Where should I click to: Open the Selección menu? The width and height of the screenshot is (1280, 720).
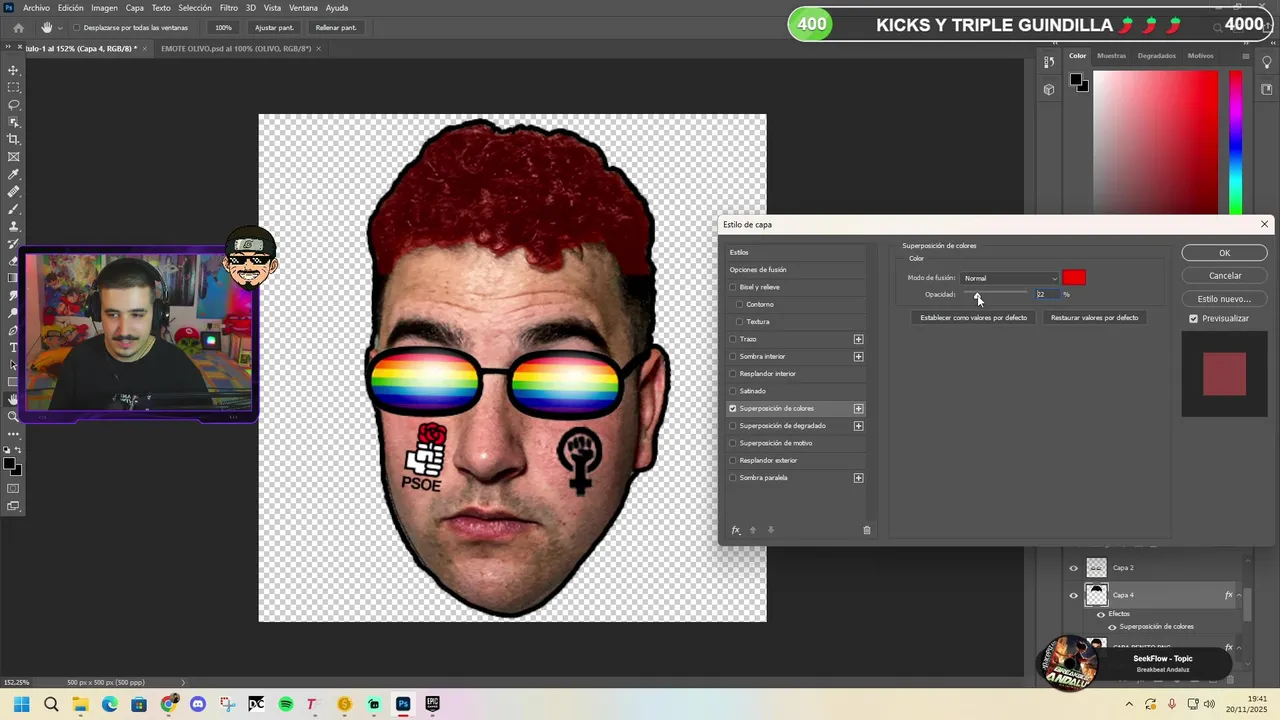click(x=195, y=8)
